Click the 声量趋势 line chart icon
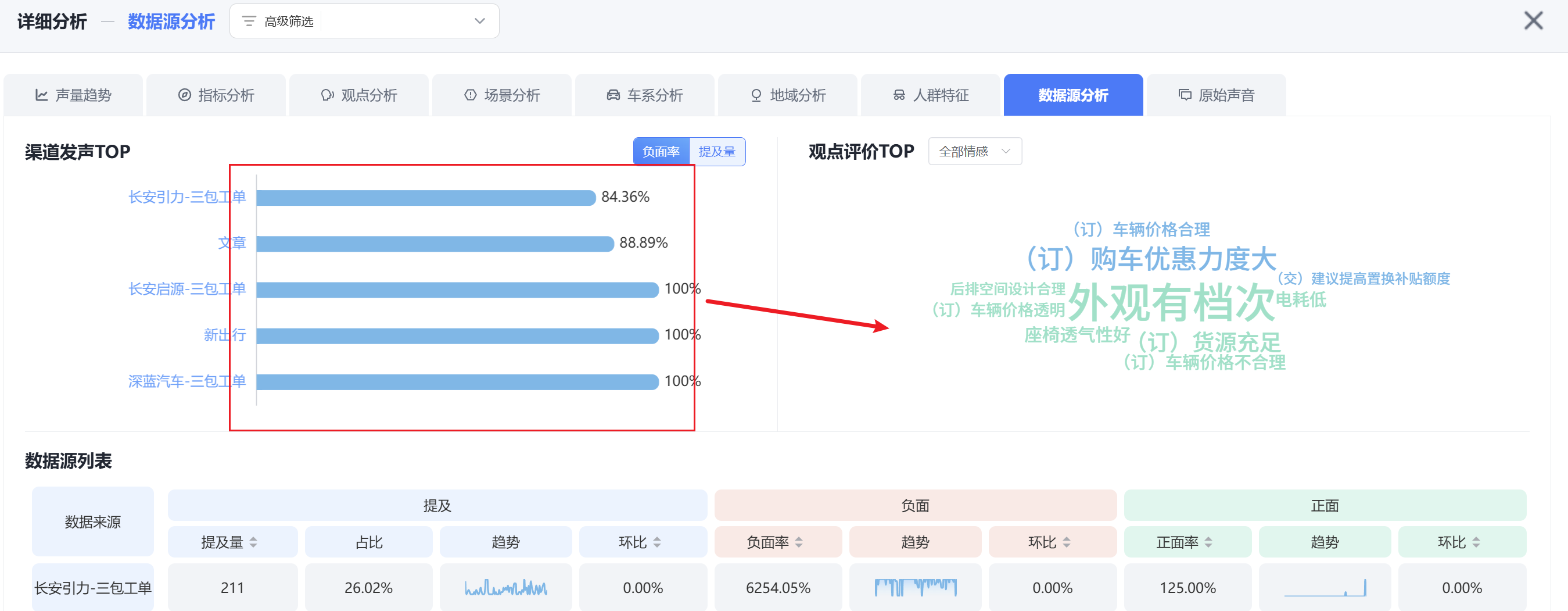Screen dimensions: 1568x611 [41, 95]
